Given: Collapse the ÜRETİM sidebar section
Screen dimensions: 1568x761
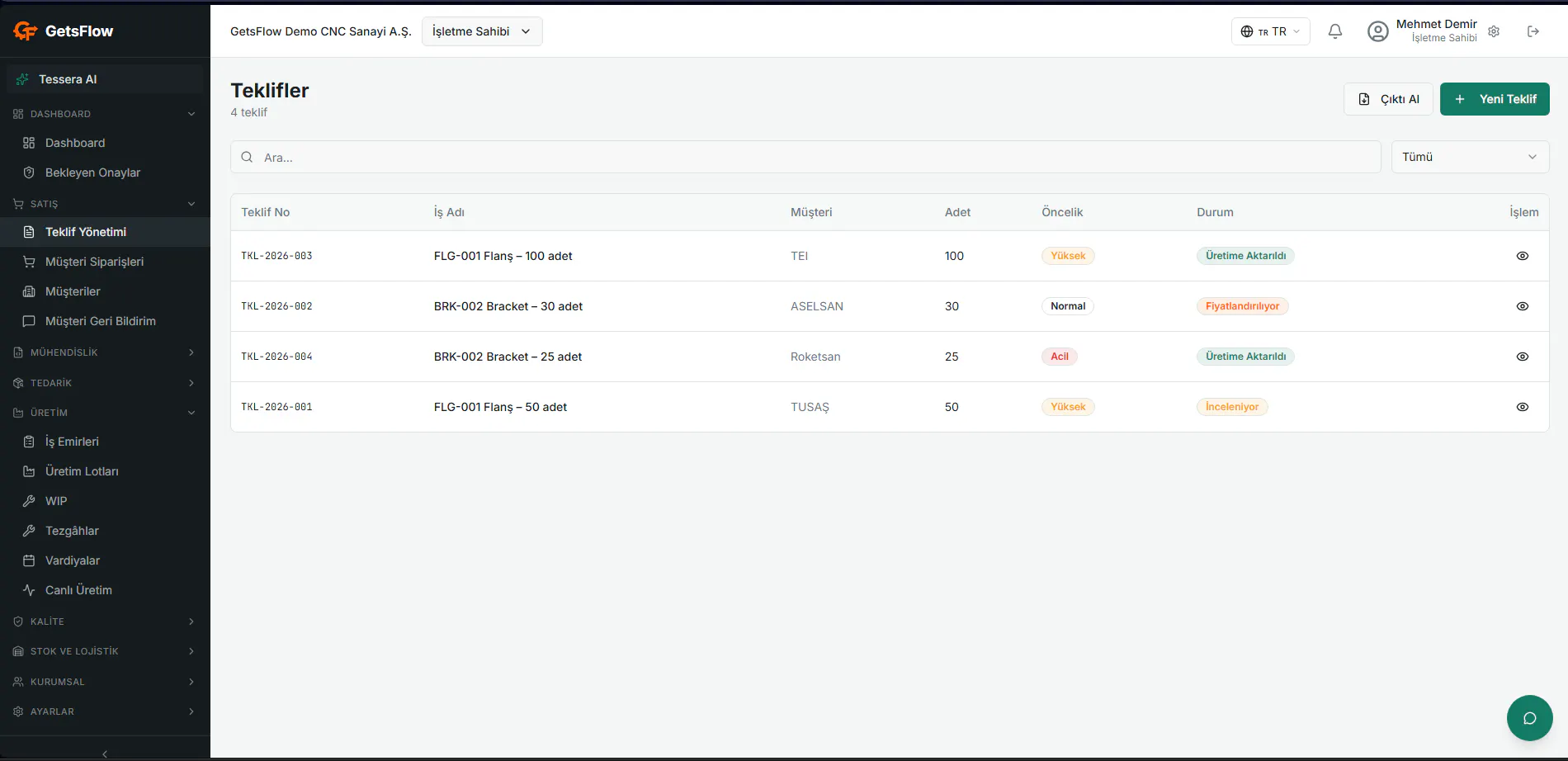Looking at the screenshot, I should click(x=105, y=413).
